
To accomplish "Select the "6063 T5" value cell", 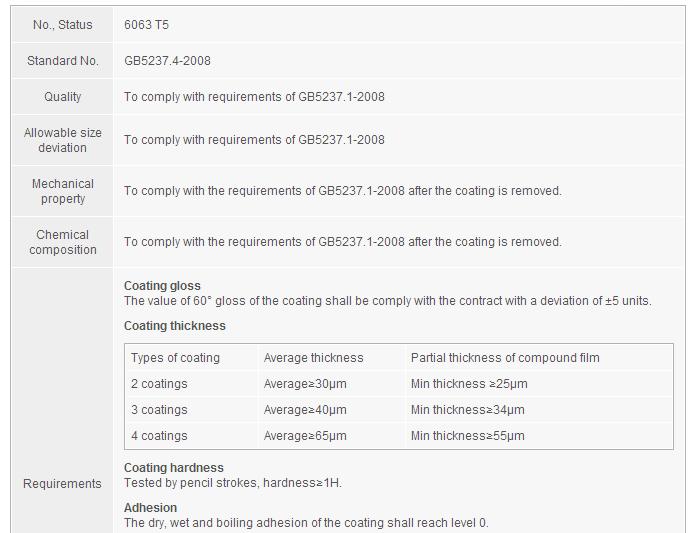I will 146,24.
